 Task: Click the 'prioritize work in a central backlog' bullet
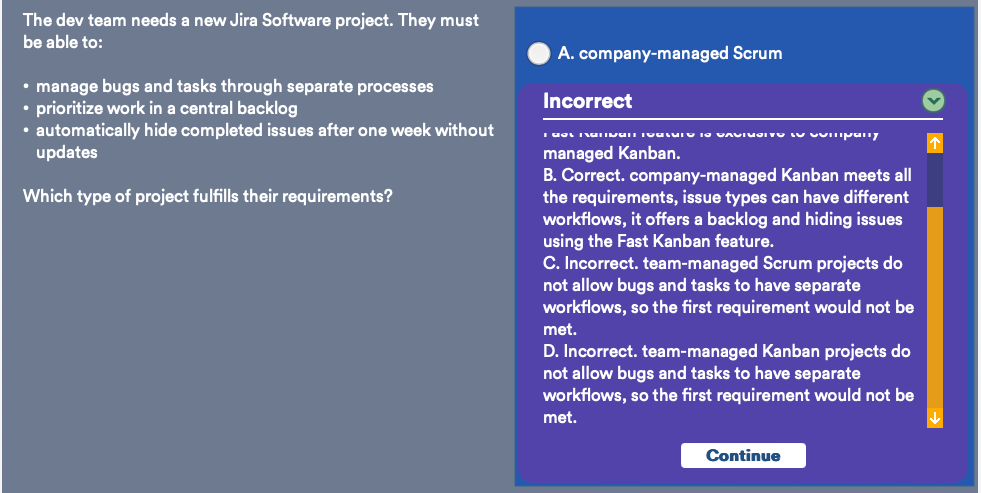tap(166, 108)
